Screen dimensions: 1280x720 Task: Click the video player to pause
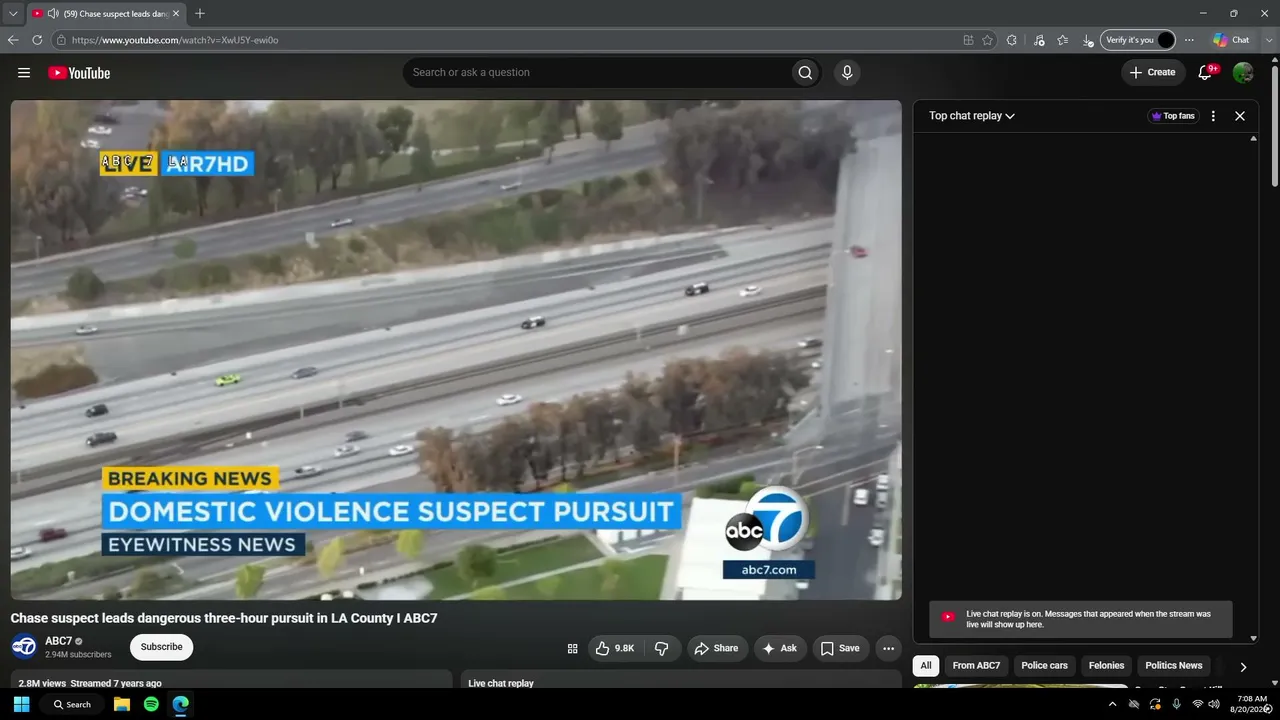pos(456,350)
